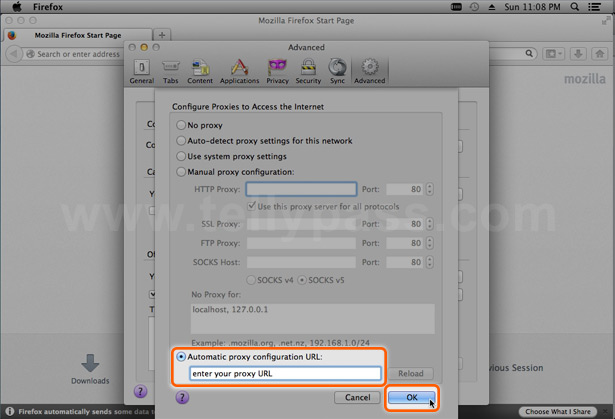This screenshot has height=419, width=615.
Task: Go to Firefox home page icon
Action: point(599,54)
